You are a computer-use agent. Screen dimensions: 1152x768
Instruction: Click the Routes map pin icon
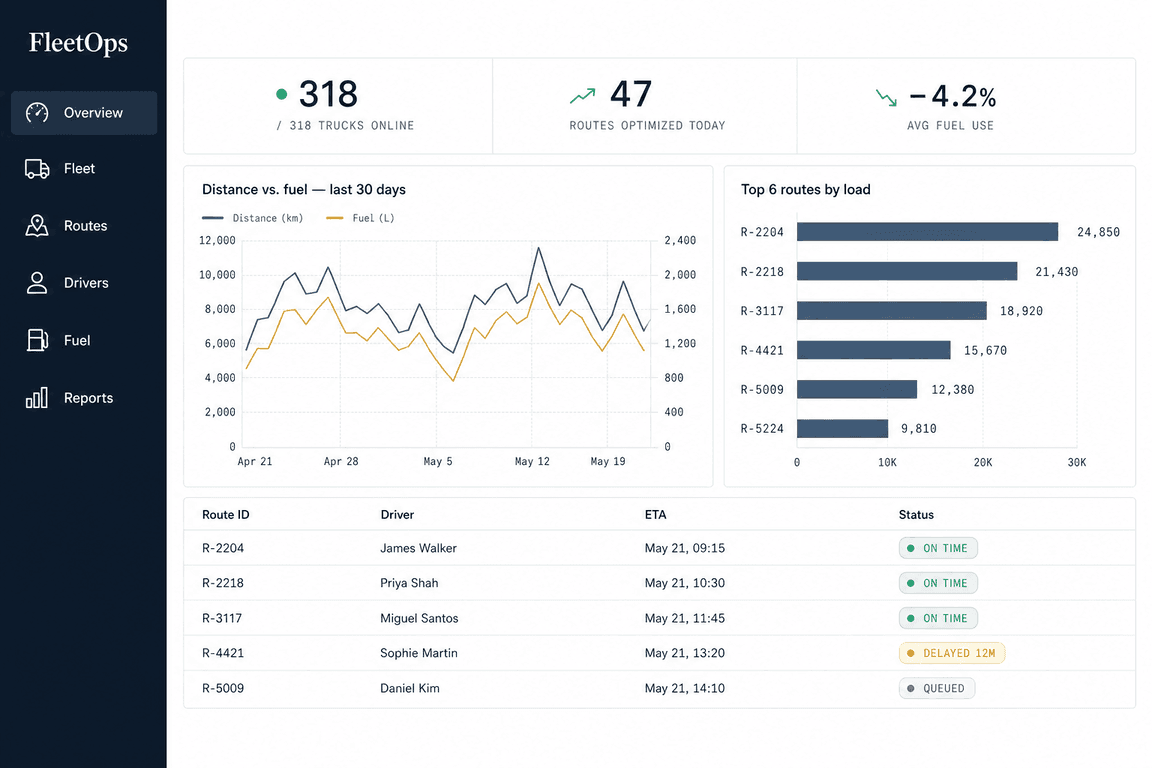coord(37,226)
